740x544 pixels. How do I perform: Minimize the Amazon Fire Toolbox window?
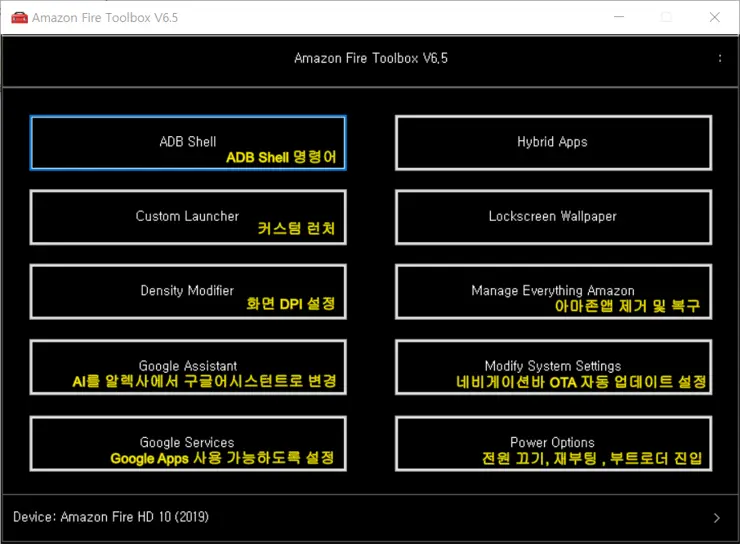tap(619, 17)
